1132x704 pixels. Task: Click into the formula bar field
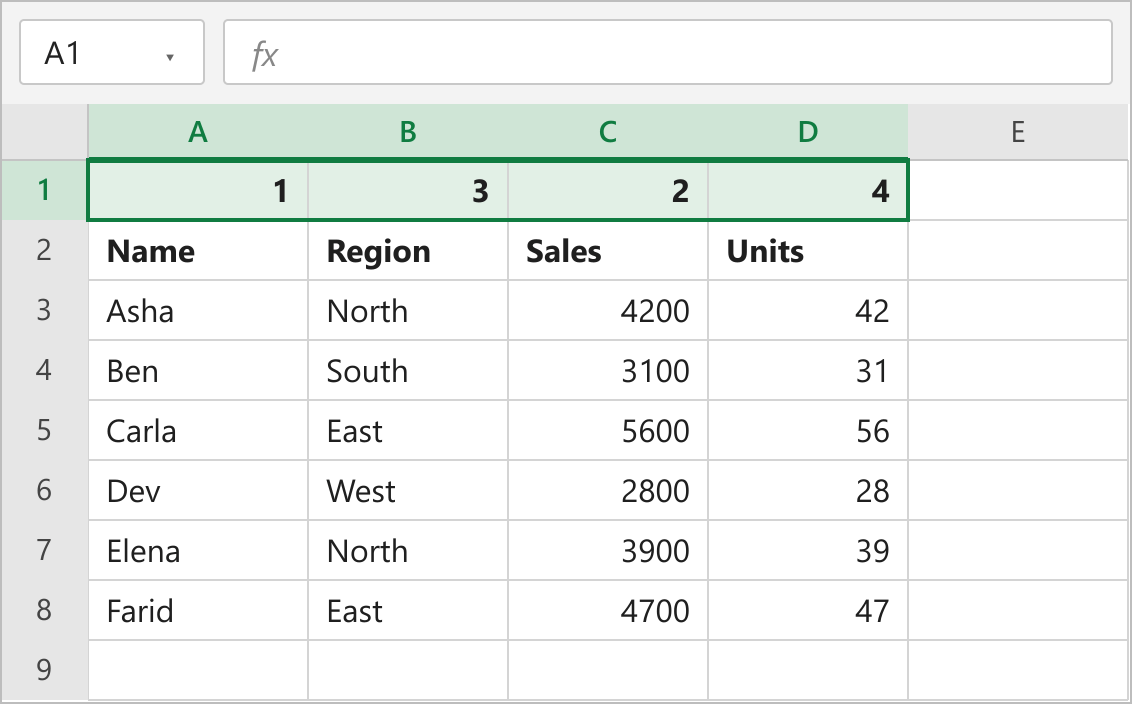(x=668, y=53)
